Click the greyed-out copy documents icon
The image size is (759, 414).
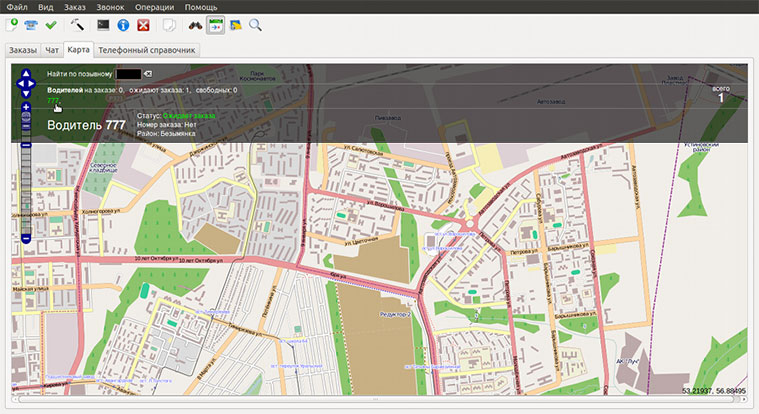pyautogui.click(x=169, y=25)
